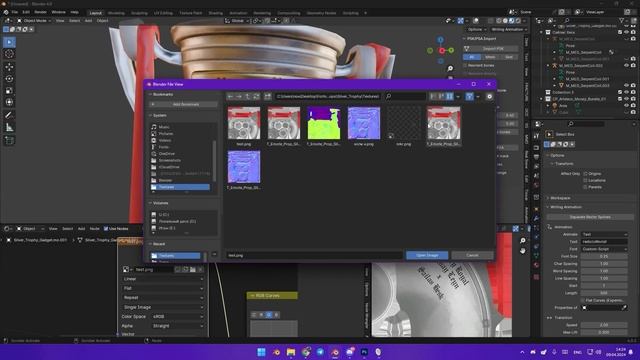This screenshot has height=360, width=640.
Task: Toggle Flat Curves checkbox in Writing Animation
Action: (583, 300)
